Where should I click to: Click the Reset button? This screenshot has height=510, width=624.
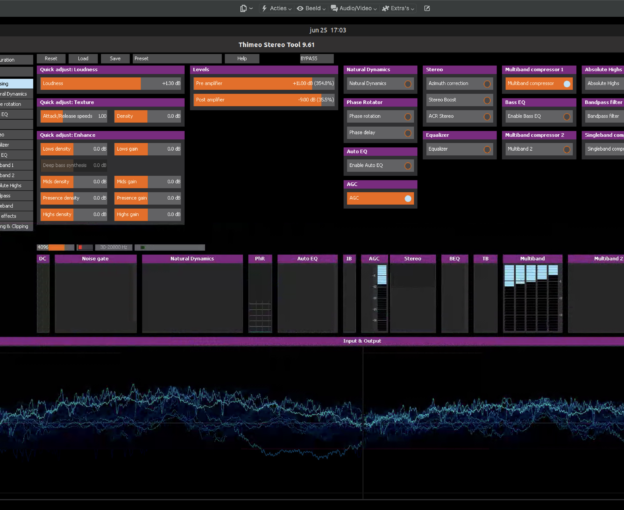[x=51, y=58]
